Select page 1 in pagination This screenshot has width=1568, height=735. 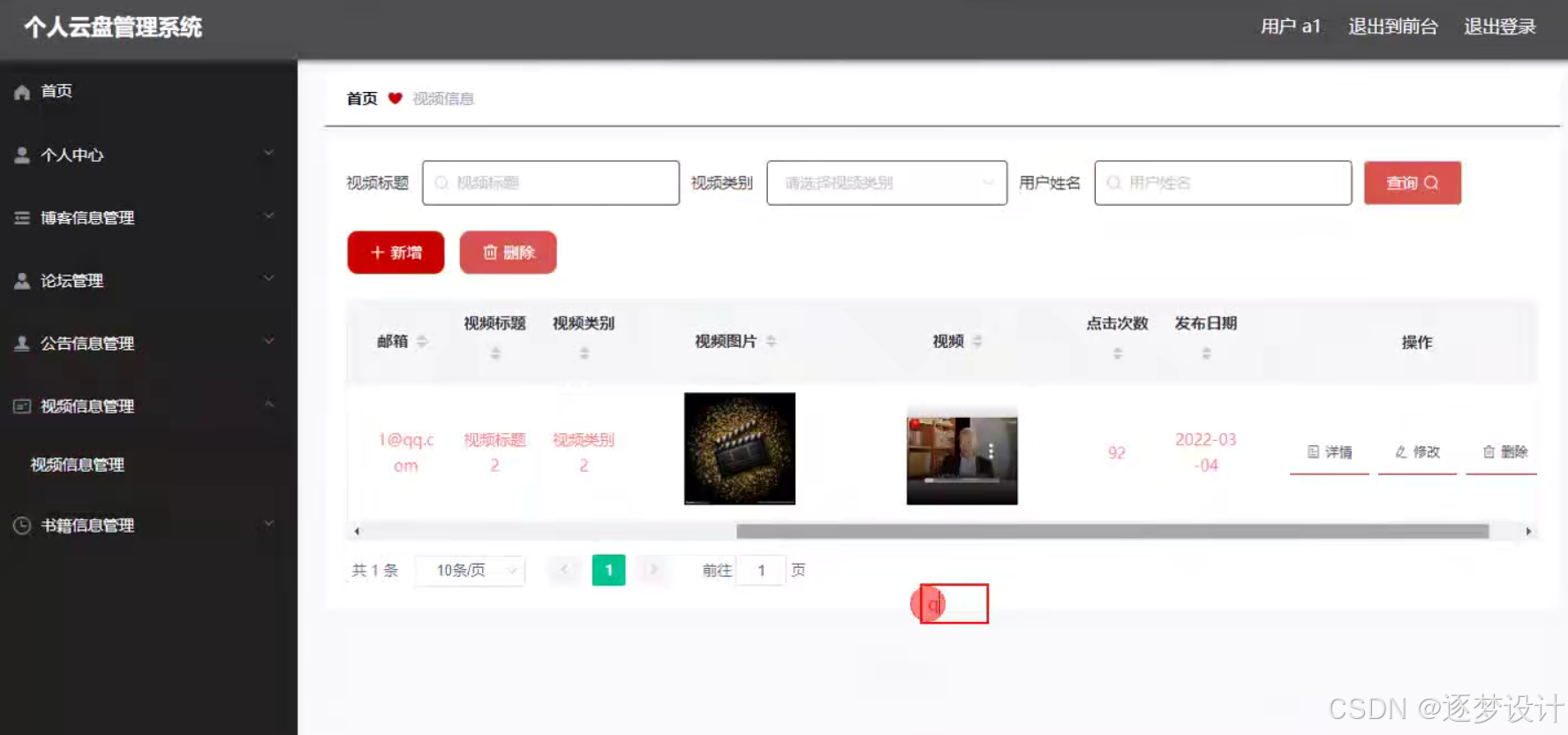(609, 570)
